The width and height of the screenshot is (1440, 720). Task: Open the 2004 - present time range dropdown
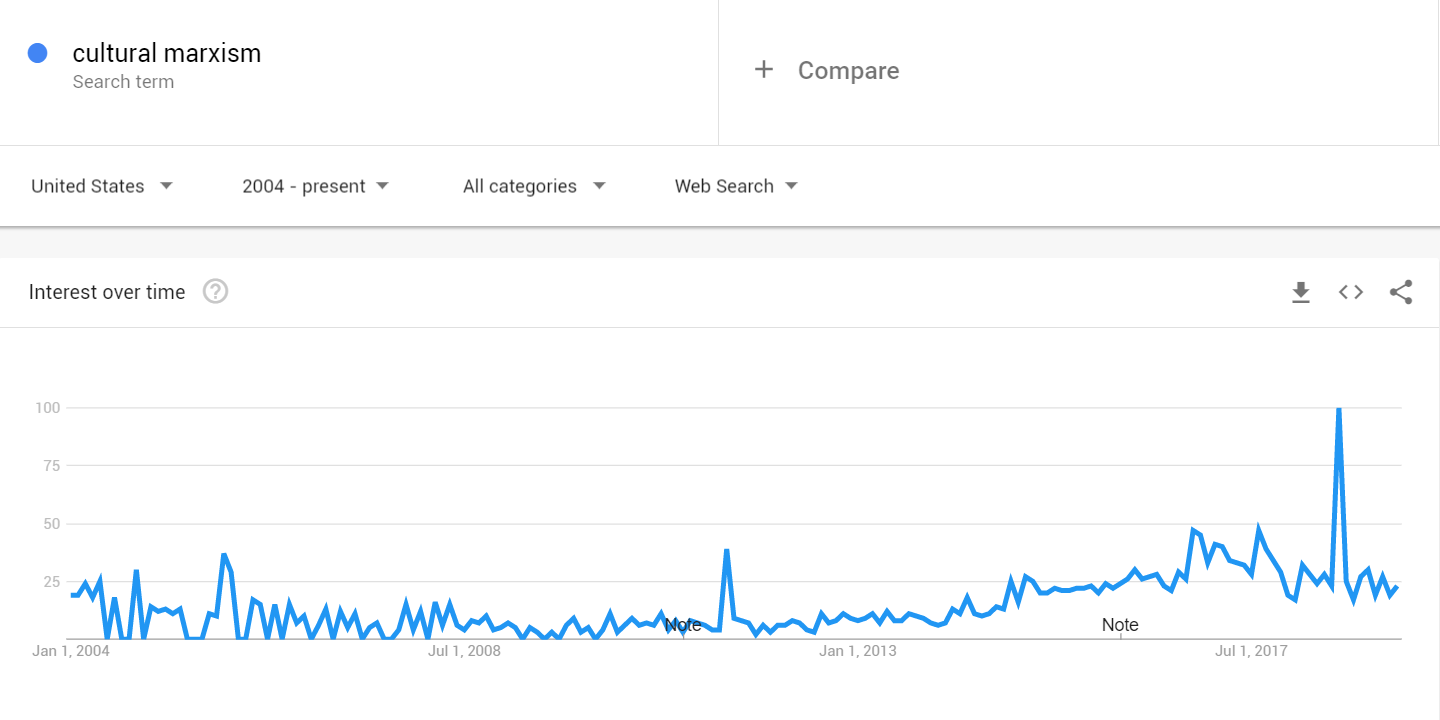[x=315, y=186]
